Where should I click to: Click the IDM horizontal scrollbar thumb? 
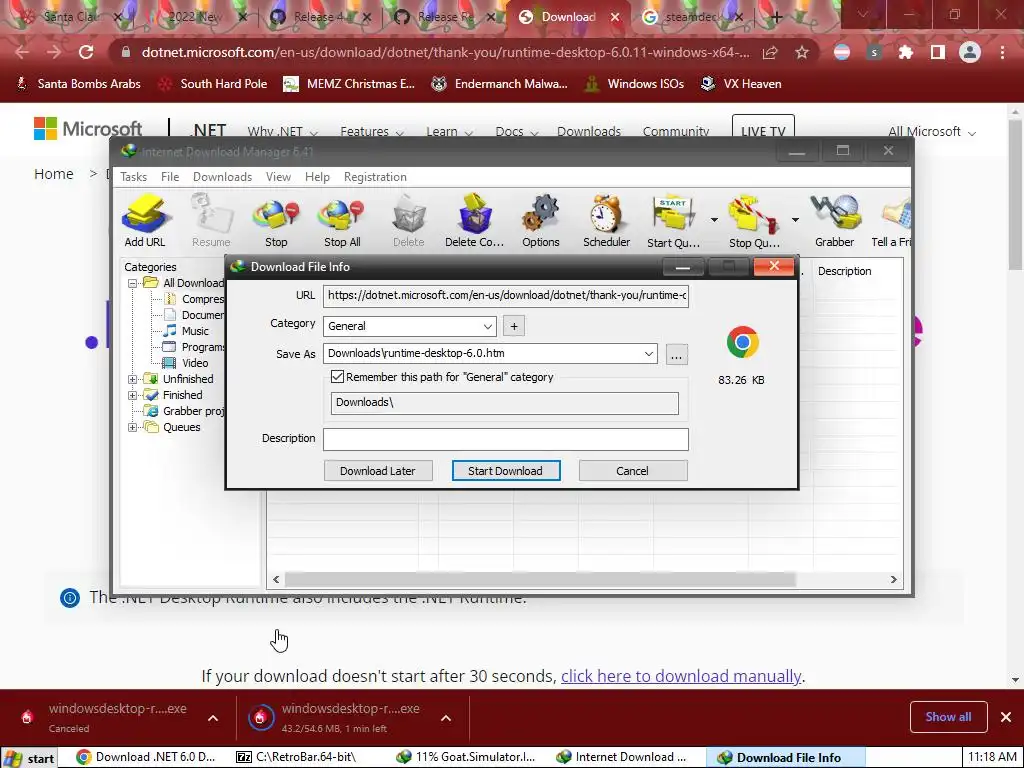[x=540, y=579]
